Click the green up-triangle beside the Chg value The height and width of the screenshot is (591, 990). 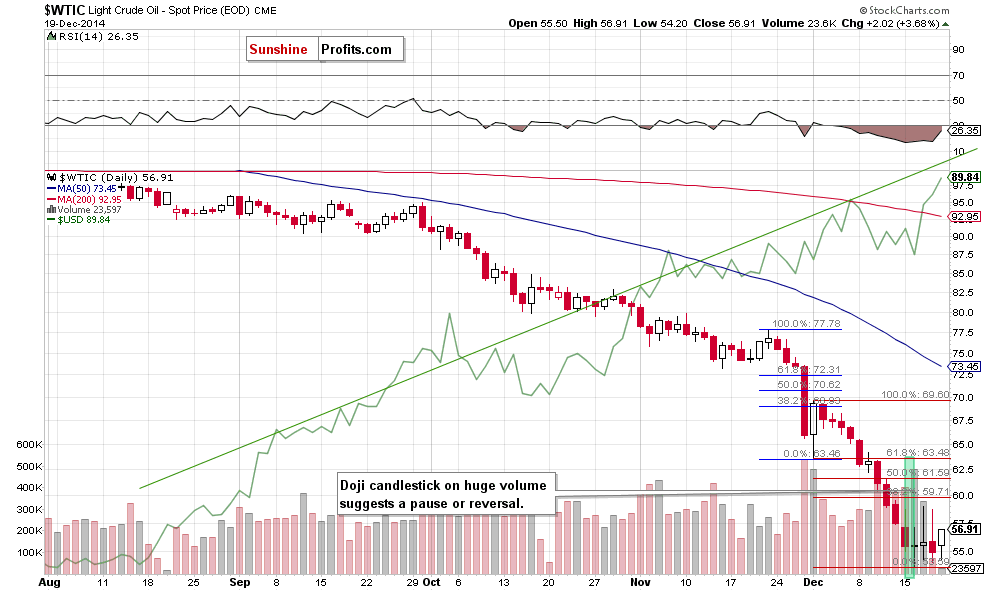[945, 24]
